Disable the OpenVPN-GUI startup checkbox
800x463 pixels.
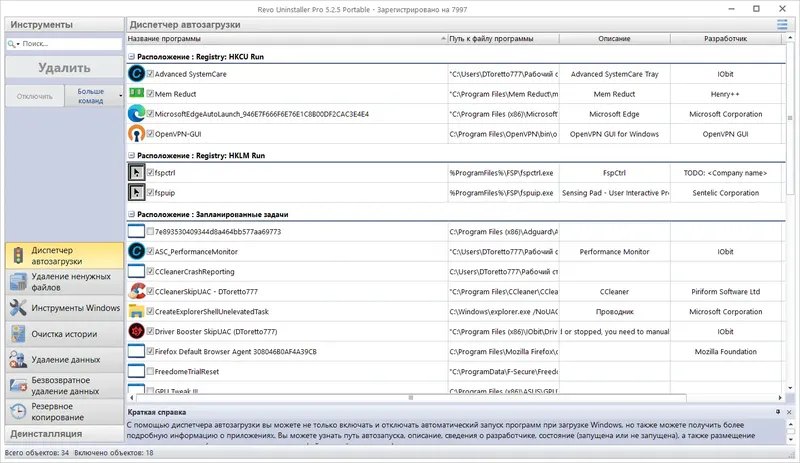pos(150,134)
